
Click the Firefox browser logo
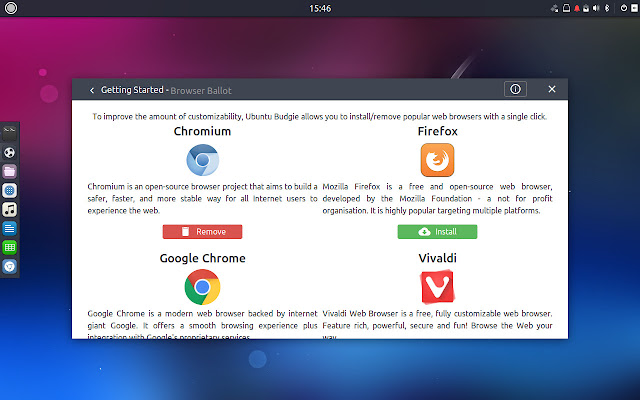437,160
